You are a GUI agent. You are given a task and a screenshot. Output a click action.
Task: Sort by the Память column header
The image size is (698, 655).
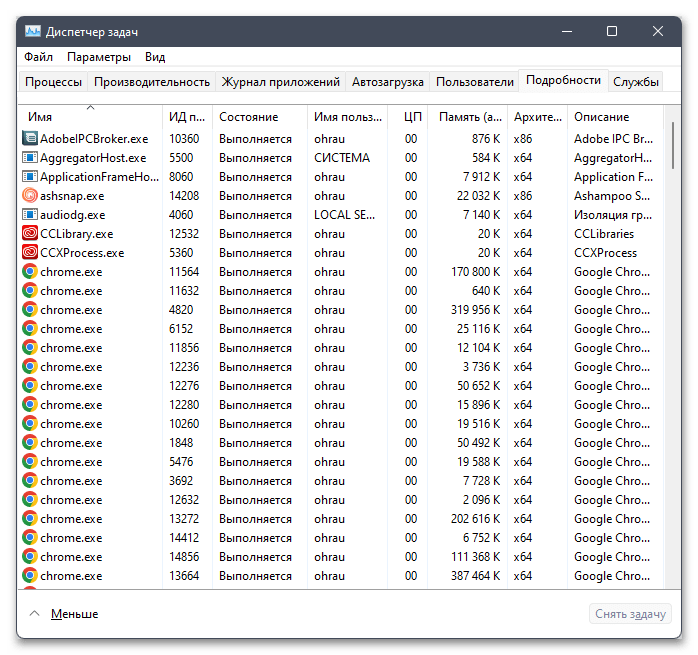click(x=467, y=117)
